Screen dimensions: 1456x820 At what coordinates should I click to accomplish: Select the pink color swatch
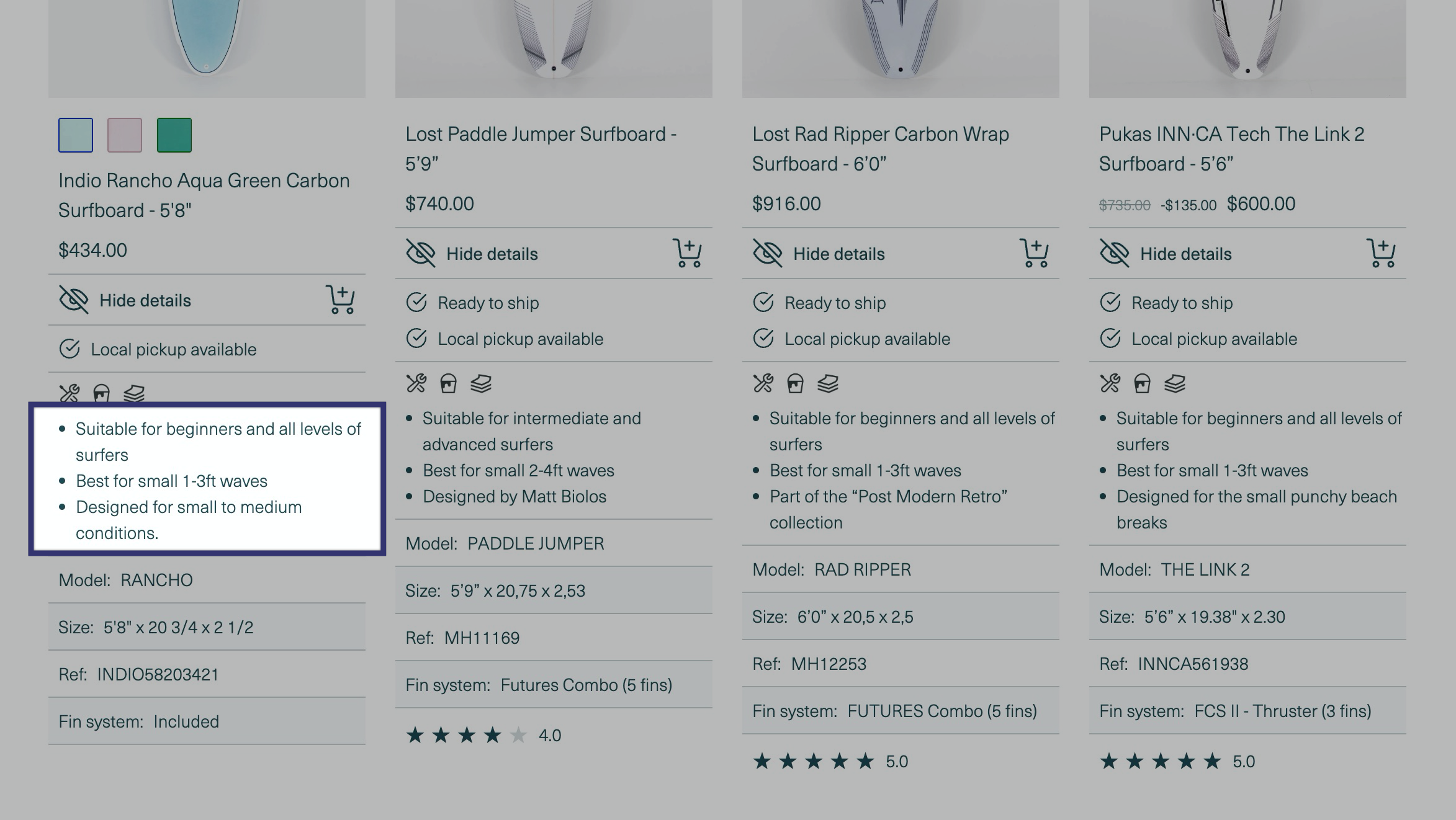[125, 135]
